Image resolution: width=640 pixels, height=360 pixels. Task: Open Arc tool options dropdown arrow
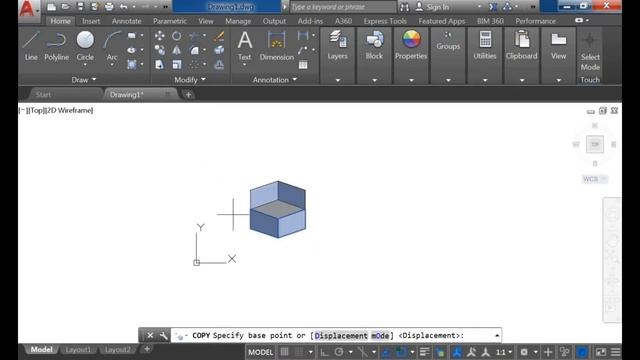(112, 65)
